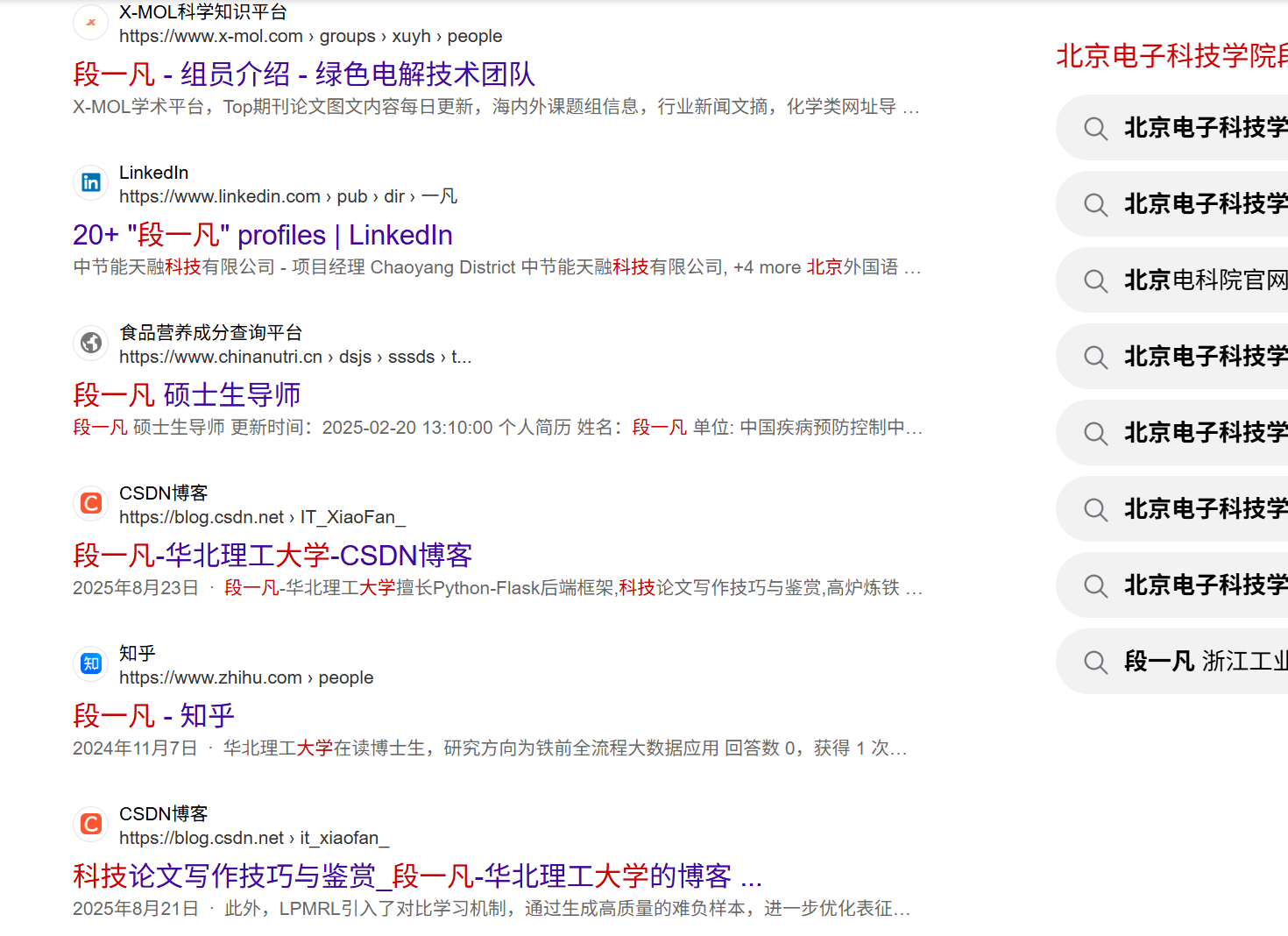This screenshot has height=936, width=1288.
Task: Open the 段一凡 - 组员介绍 - 绿色电解技术团队 result
Action: (x=303, y=74)
